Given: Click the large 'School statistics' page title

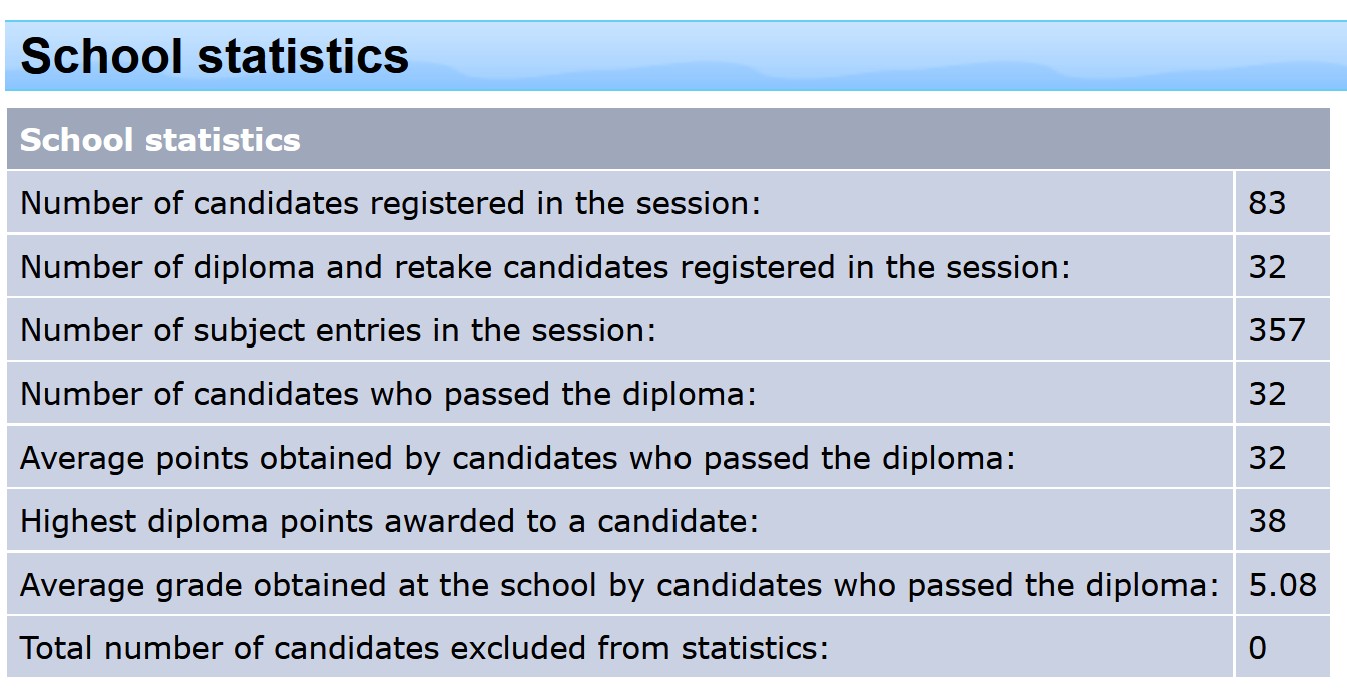Looking at the screenshot, I should click(x=214, y=56).
